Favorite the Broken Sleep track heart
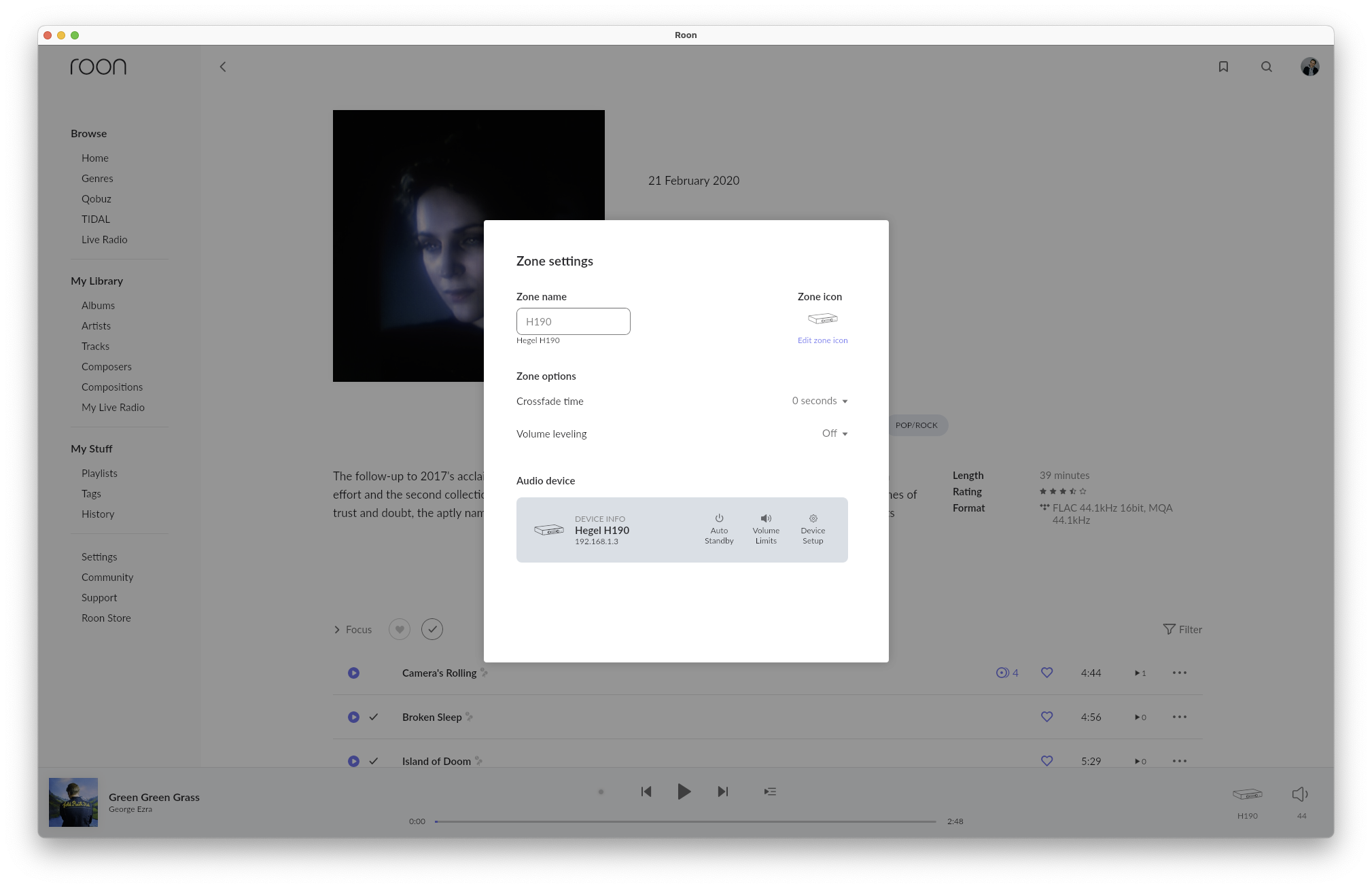Viewport: 1372px width, 888px height. pyautogui.click(x=1046, y=717)
